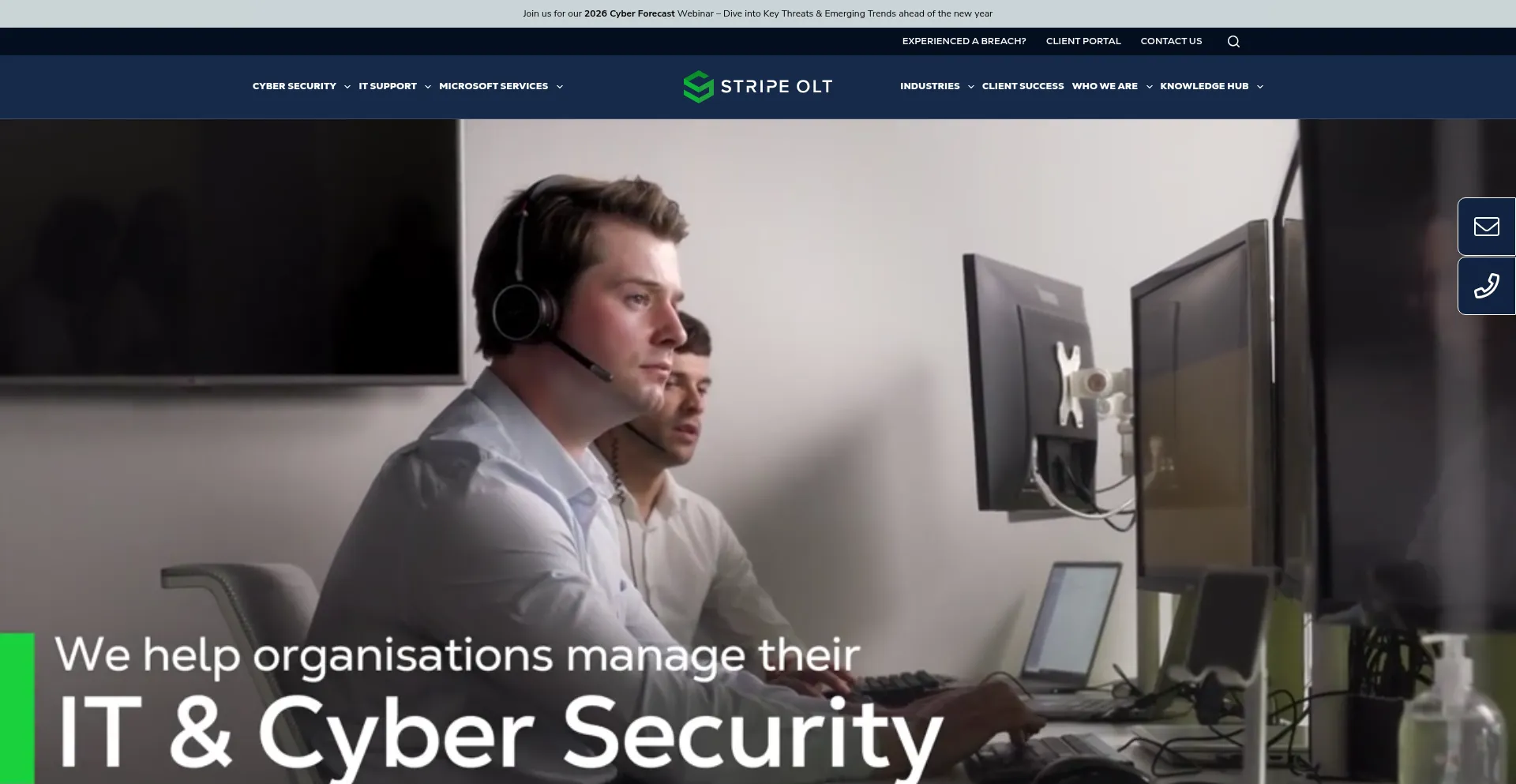Open the search magnifier icon

(1233, 42)
